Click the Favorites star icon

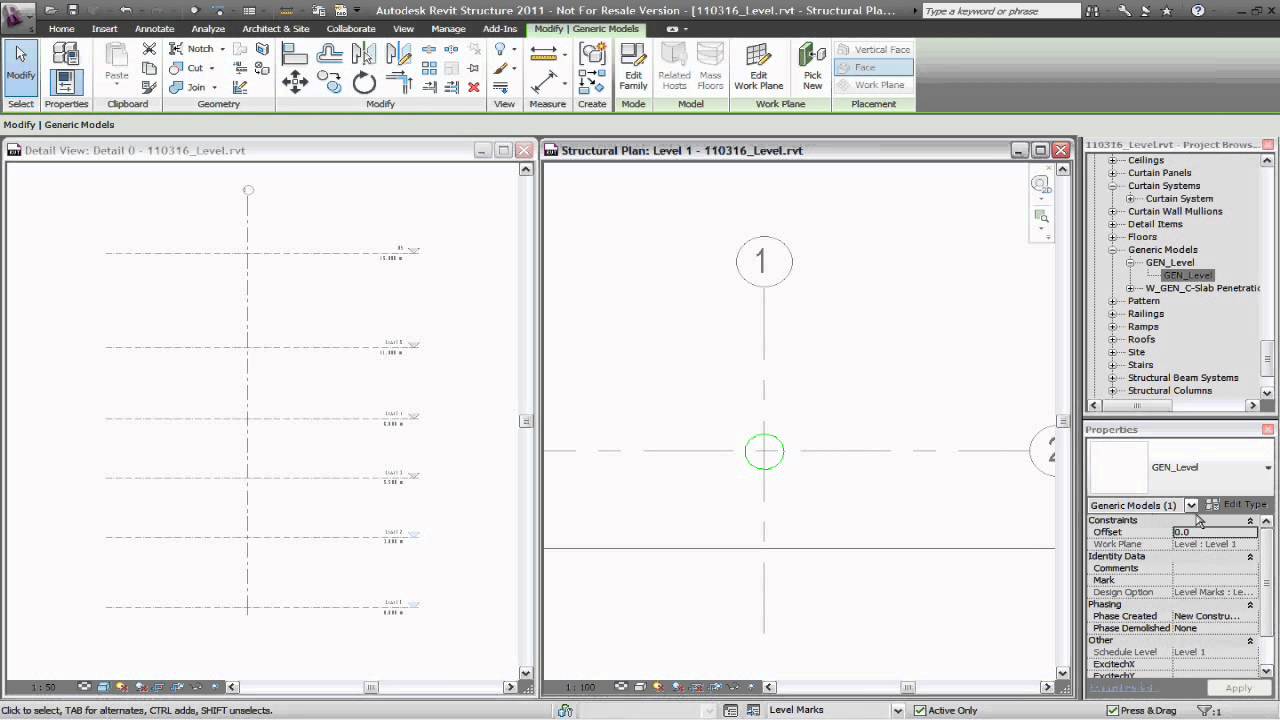[1166, 11]
